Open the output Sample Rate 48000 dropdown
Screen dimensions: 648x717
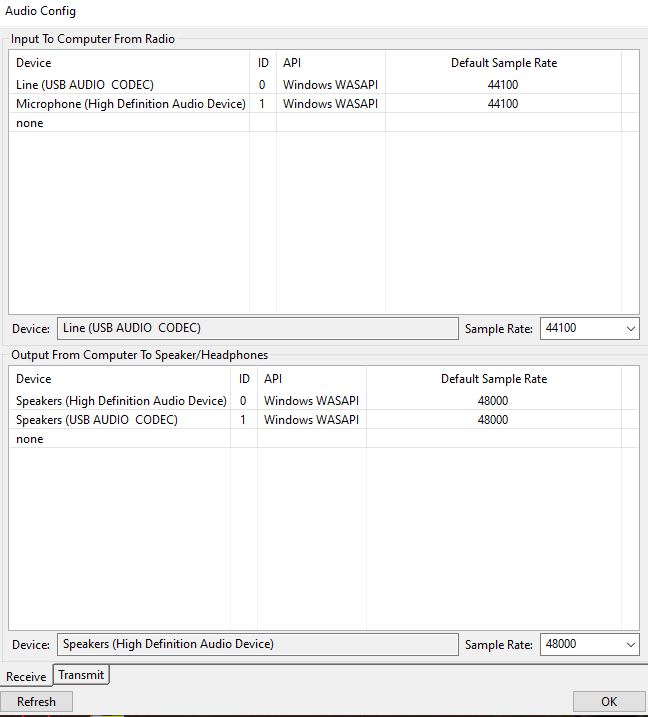click(589, 645)
